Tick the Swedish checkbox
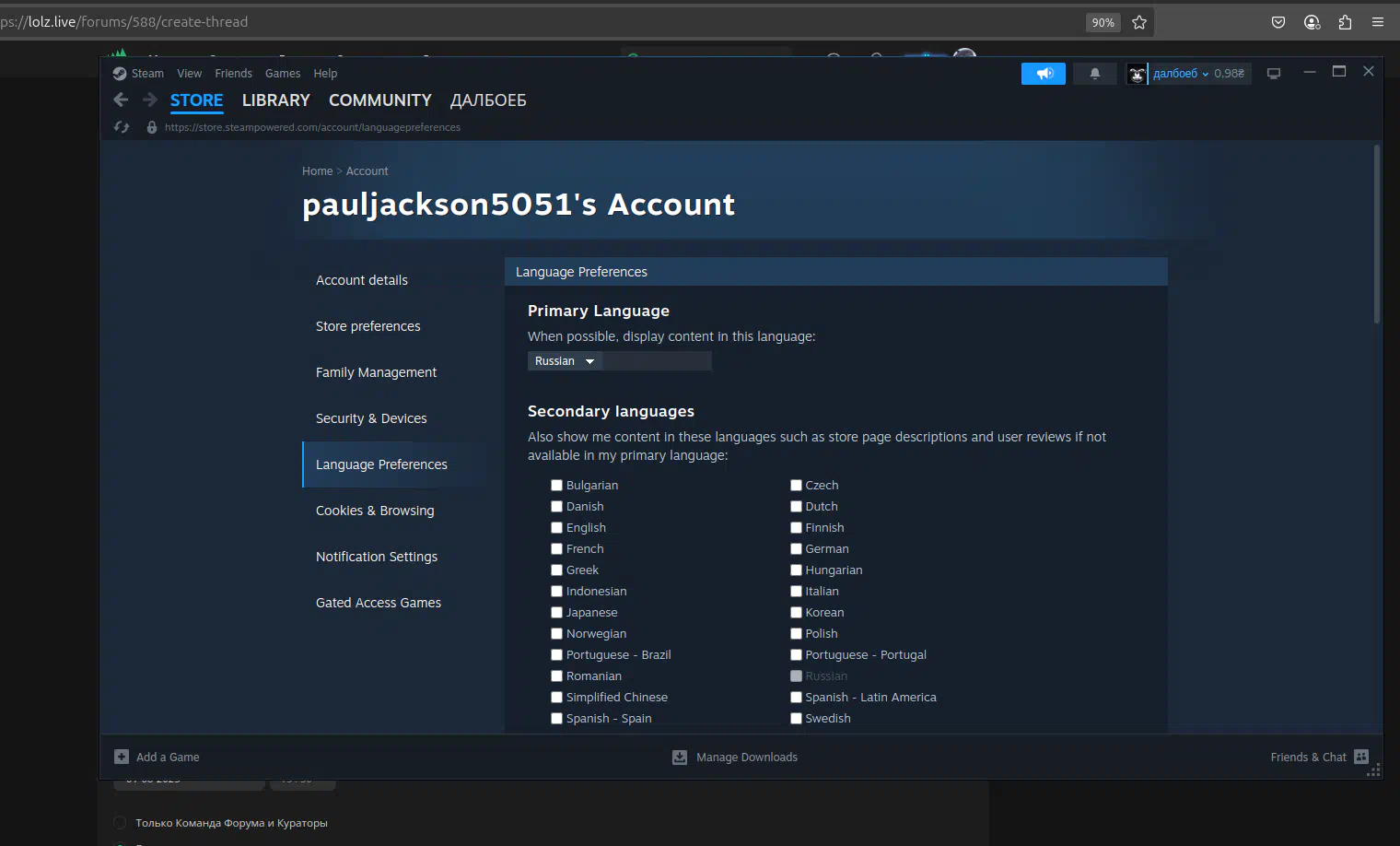Image resolution: width=1400 pixels, height=846 pixels. coord(796,718)
